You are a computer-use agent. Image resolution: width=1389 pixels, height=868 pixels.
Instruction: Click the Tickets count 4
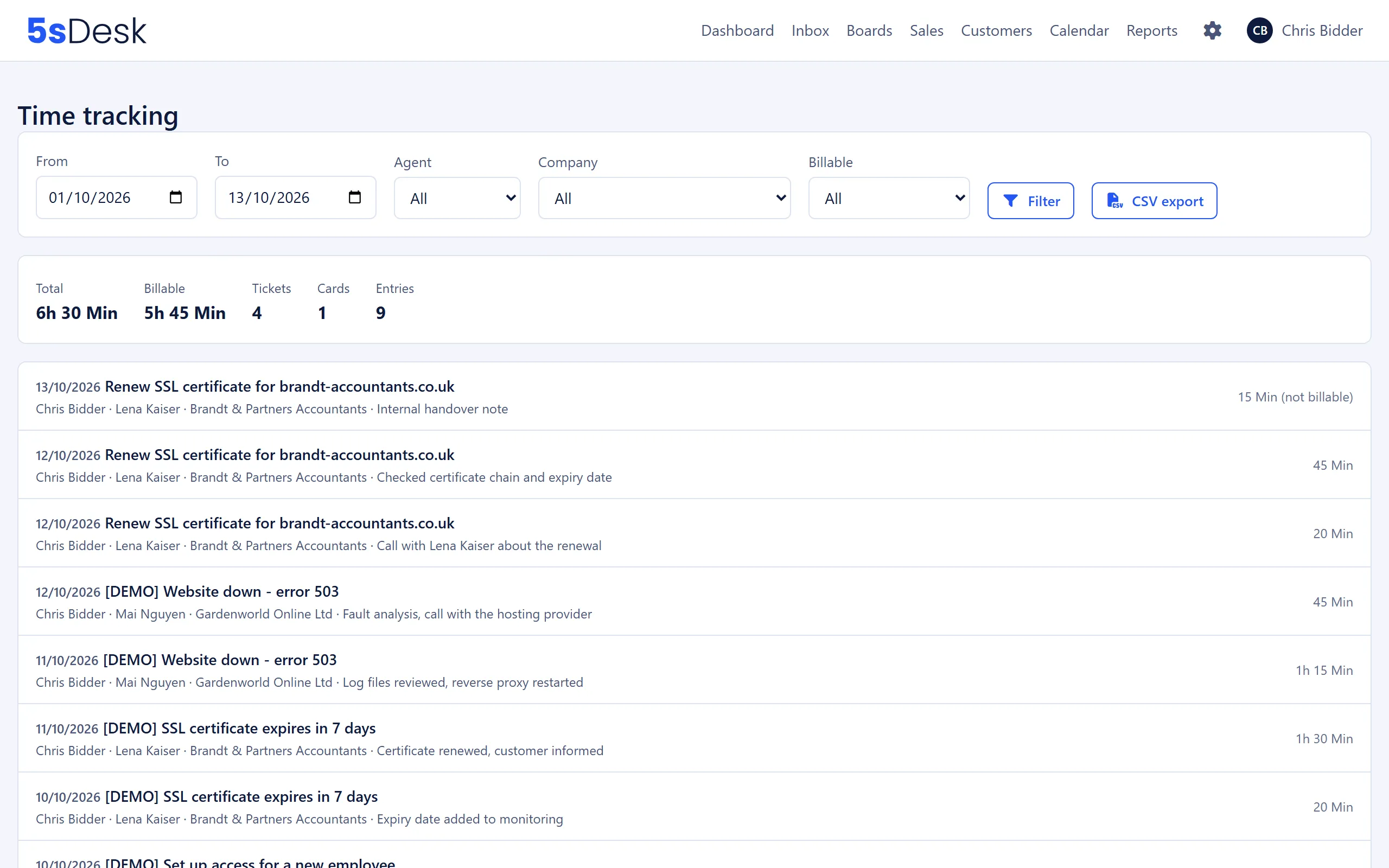(257, 313)
